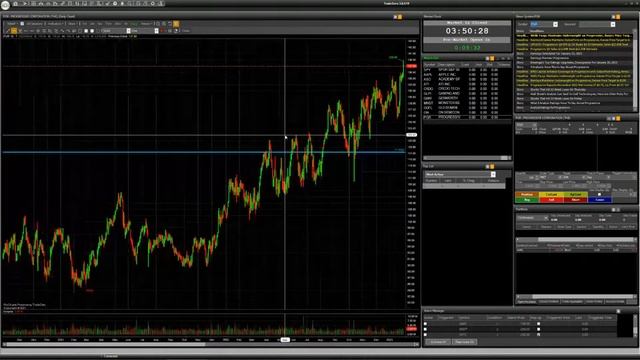Open the Indicators dropdown in chart toolbar
The image size is (640, 360).
55,24
